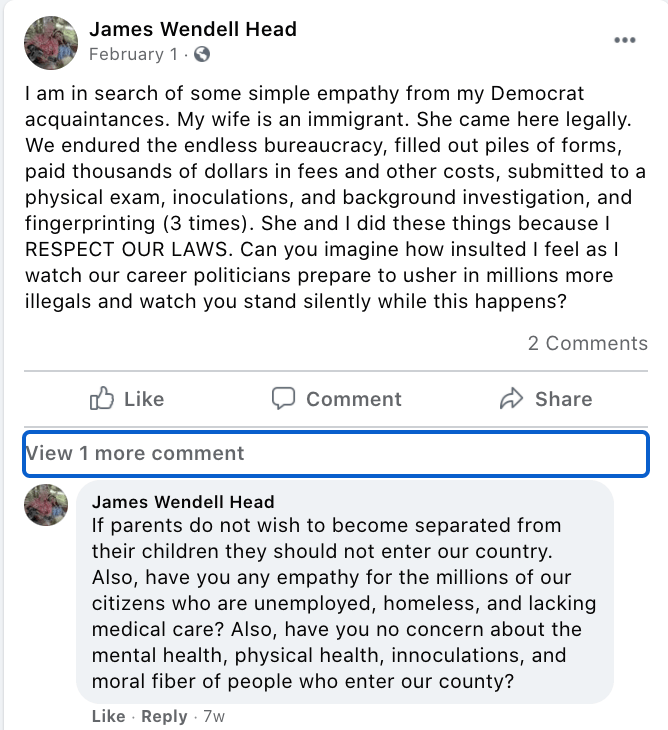This screenshot has width=668, height=730.
Task: Like the comment about separated parents
Action: [x=108, y=716]
